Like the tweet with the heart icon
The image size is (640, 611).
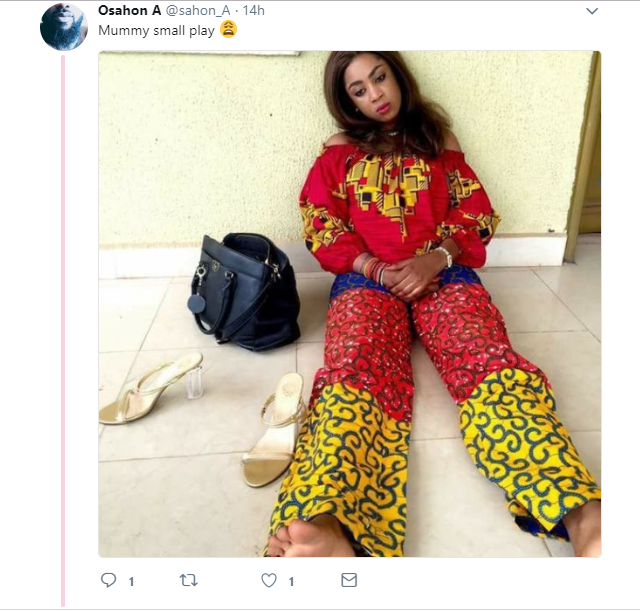pos(268,580)
